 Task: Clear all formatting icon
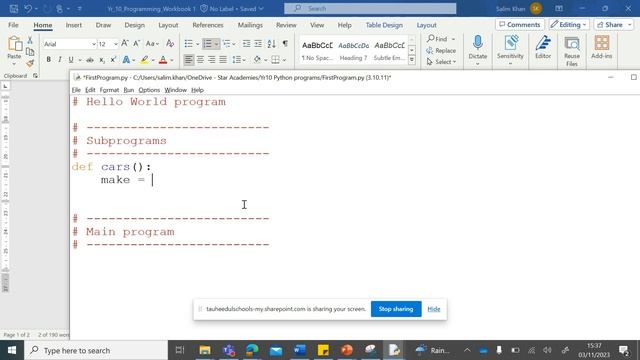coord(170,44)
